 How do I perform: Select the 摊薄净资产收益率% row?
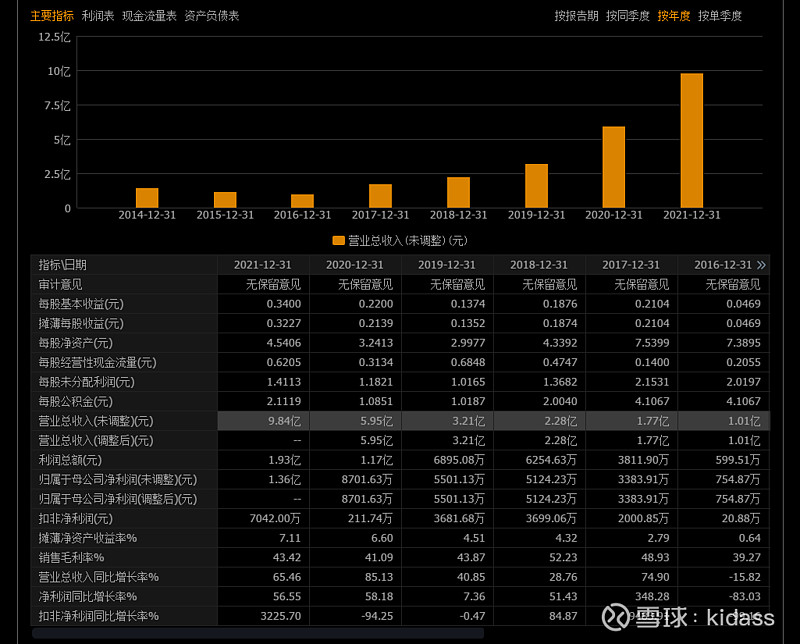(x=400, y=538)
